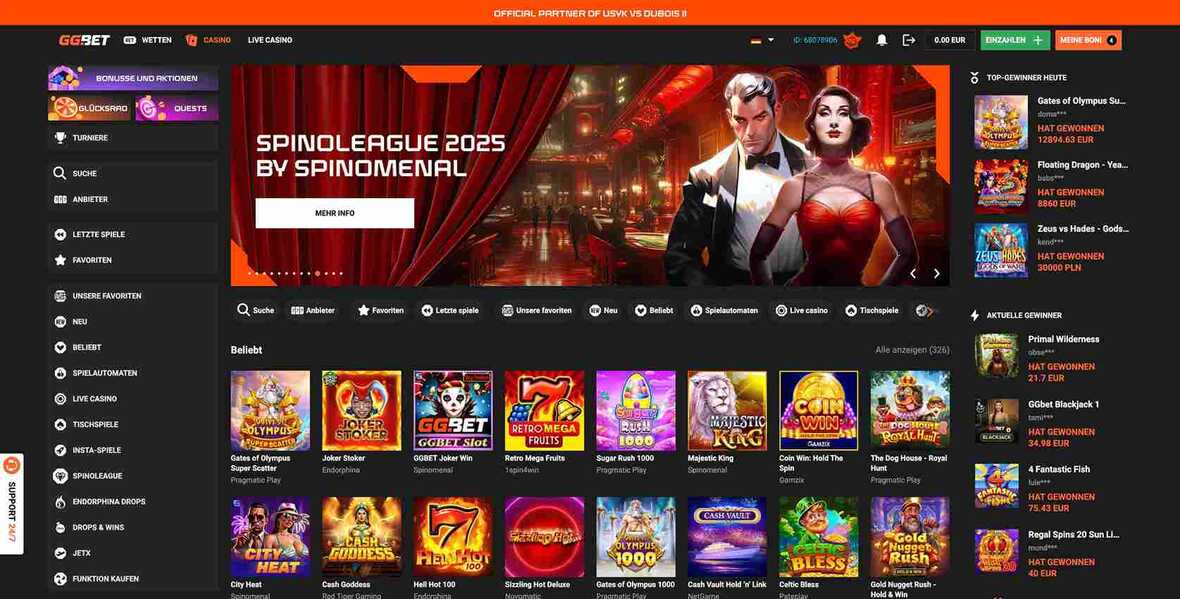Click the Mehr Info button
Image resolution: width=1180 pixels, height=599 pixels.
335,213
